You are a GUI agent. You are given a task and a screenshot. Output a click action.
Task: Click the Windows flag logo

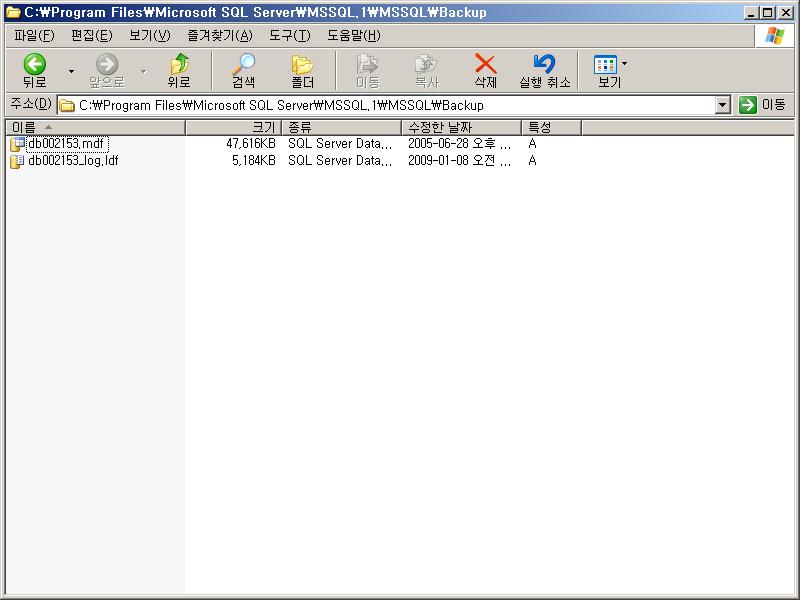coord(774,36)
